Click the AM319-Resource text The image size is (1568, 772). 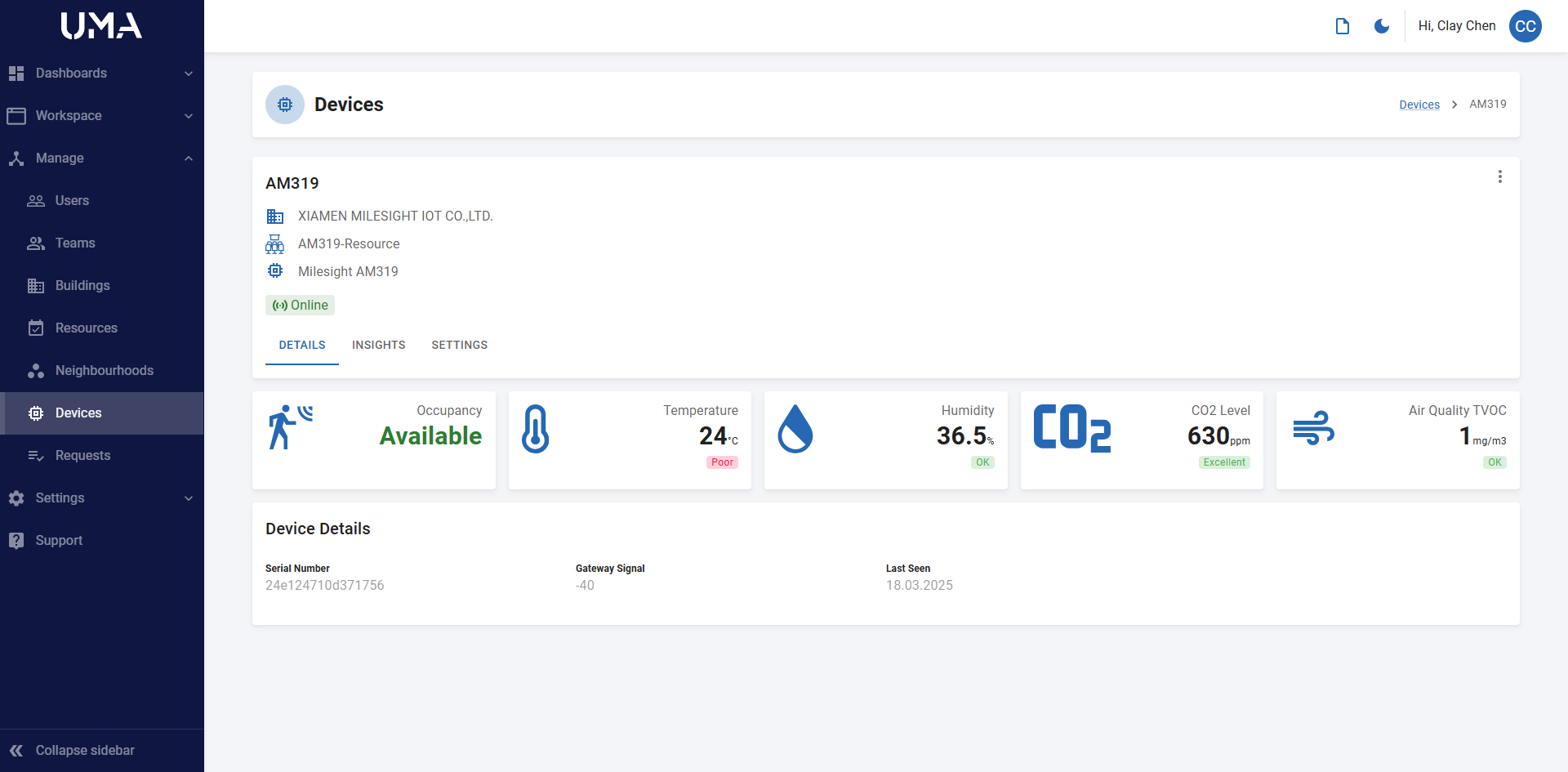pos(349,244)
